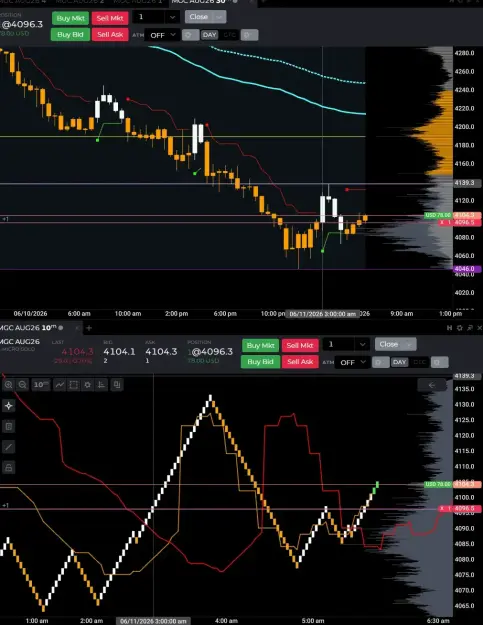This screenshot has width=483, height=625.
Task: Open chart type line icon in lower toolbar
Action: [x=59, y=385]
